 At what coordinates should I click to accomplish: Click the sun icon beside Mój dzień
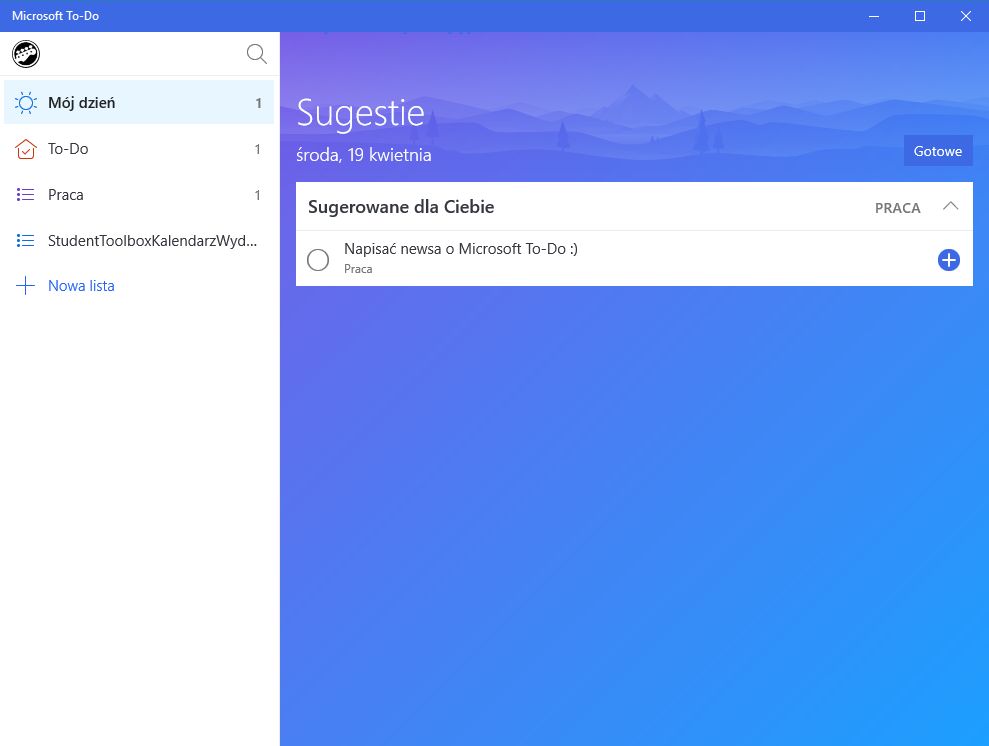point(26,103)
